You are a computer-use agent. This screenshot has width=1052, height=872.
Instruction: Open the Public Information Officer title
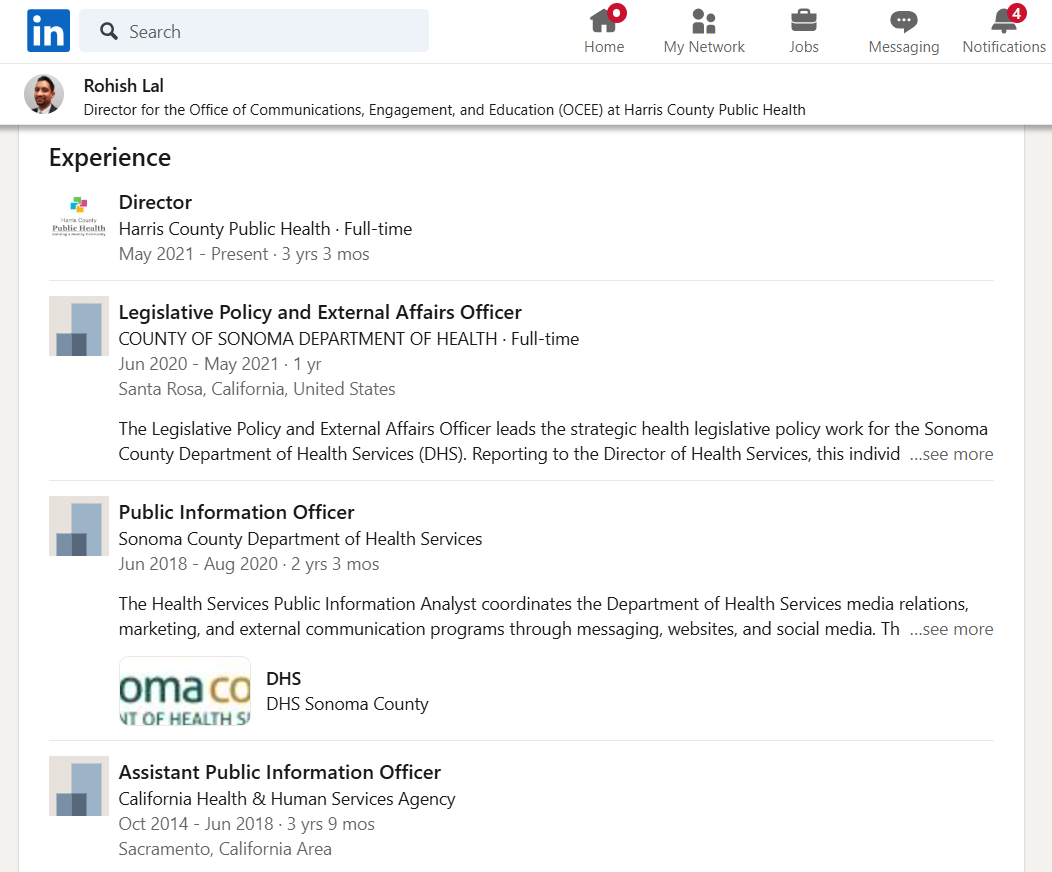236,512
